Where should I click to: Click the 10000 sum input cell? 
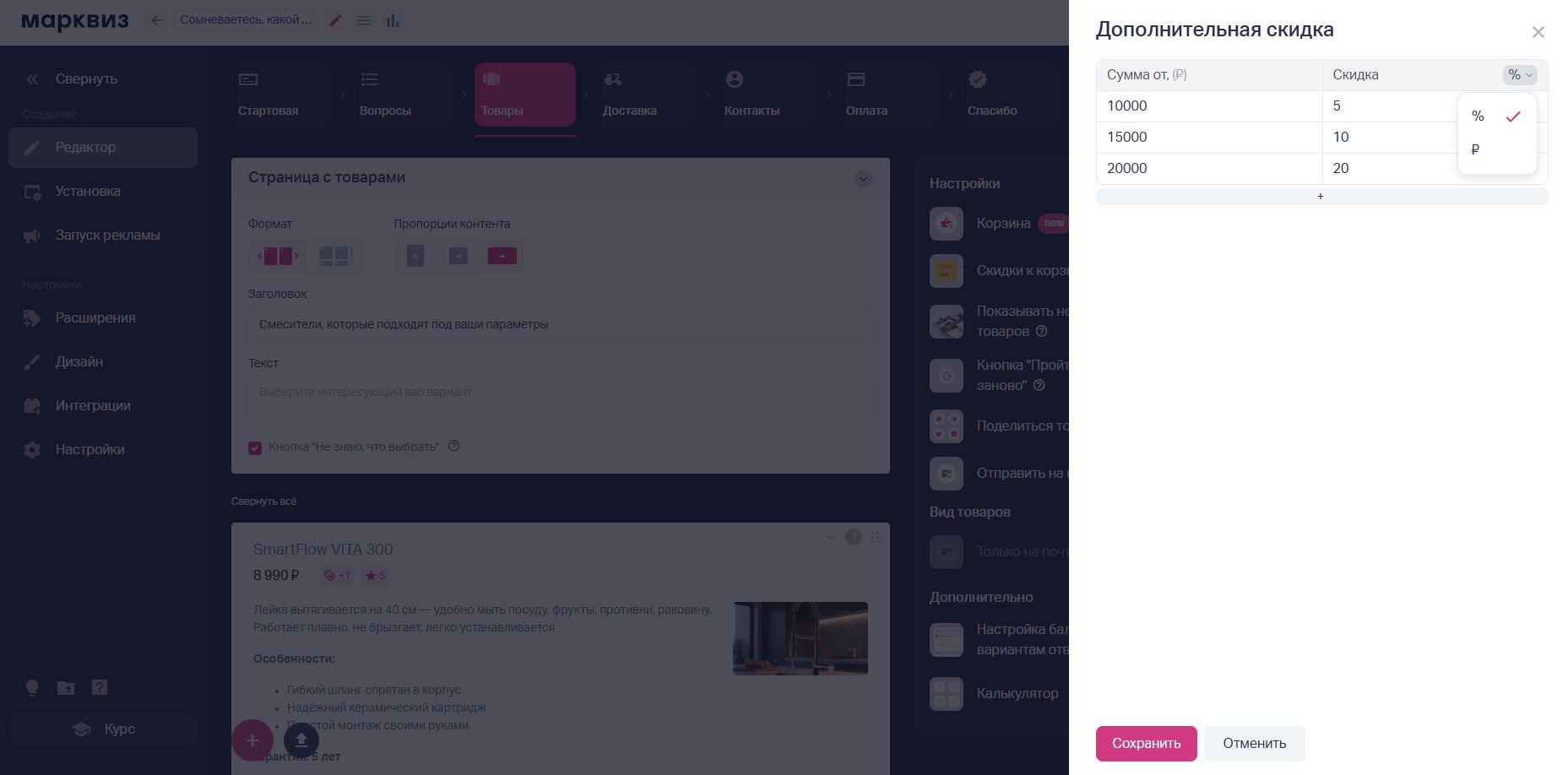[x=1209, y=106]
